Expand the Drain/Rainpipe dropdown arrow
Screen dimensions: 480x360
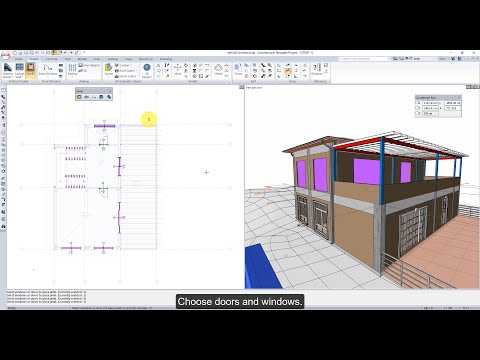(48, 77)
